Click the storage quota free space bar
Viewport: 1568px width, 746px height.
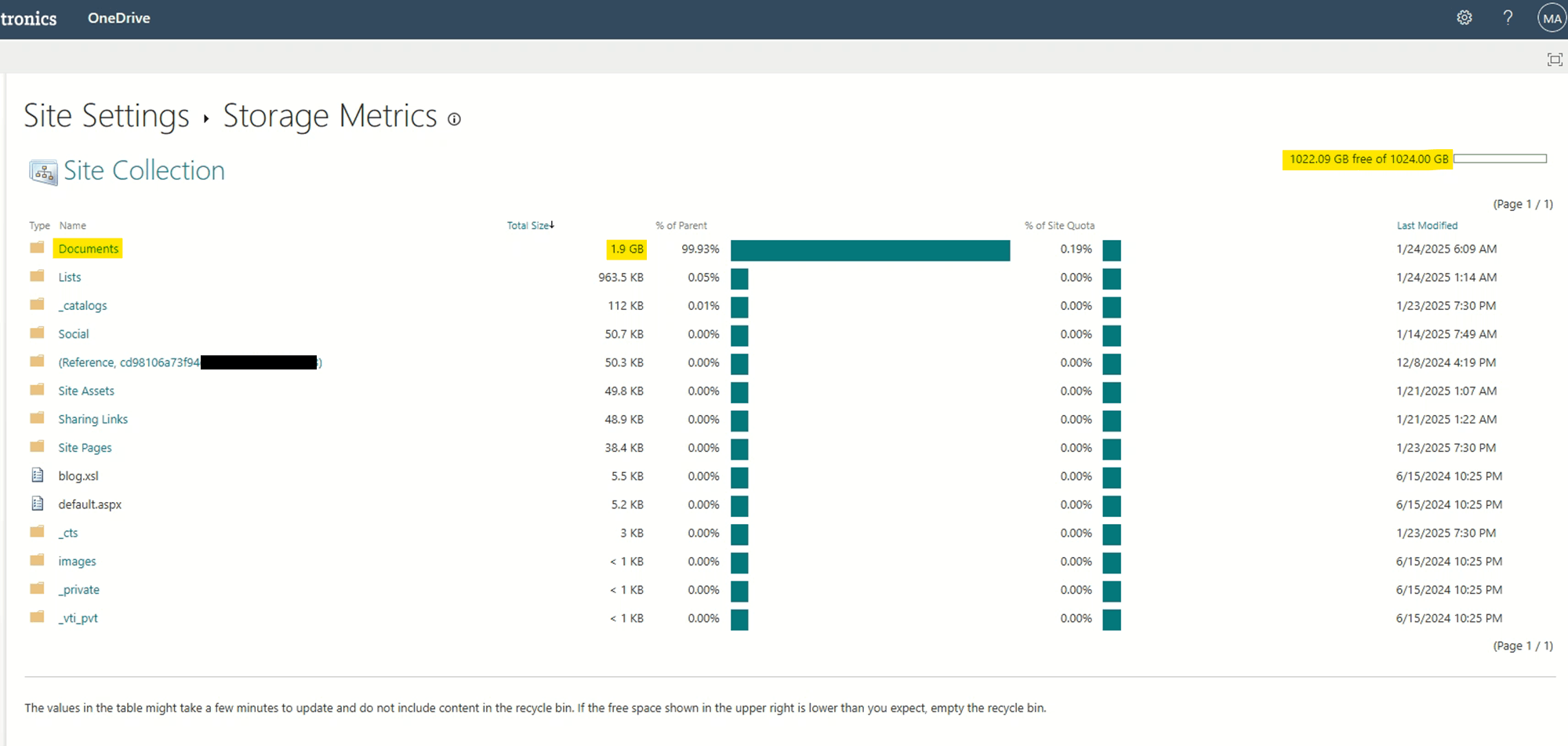[1500, 158]
